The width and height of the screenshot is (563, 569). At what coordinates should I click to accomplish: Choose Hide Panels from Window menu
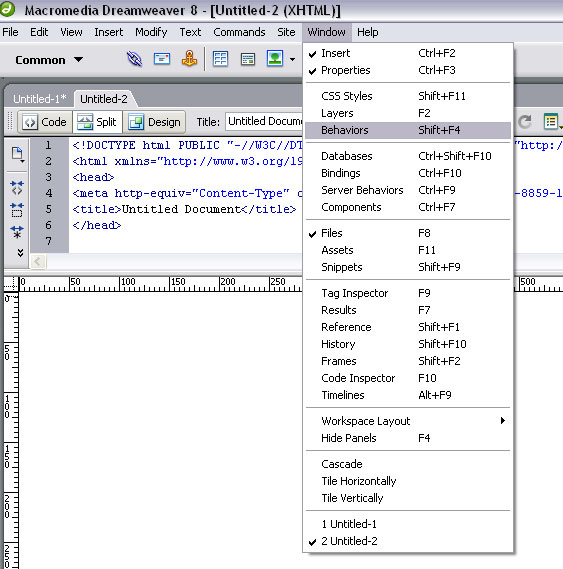(408, 438)
